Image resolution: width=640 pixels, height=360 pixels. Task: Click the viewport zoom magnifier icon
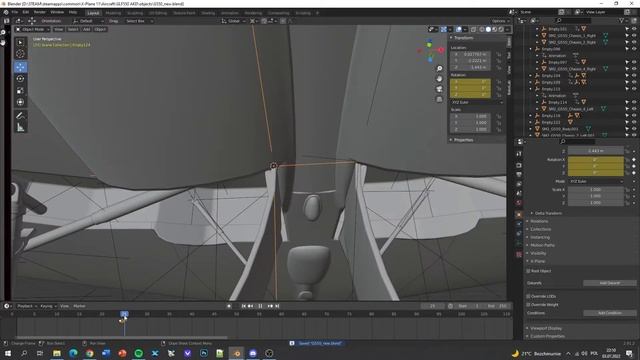pyautogui.click(x=439, y=69)
